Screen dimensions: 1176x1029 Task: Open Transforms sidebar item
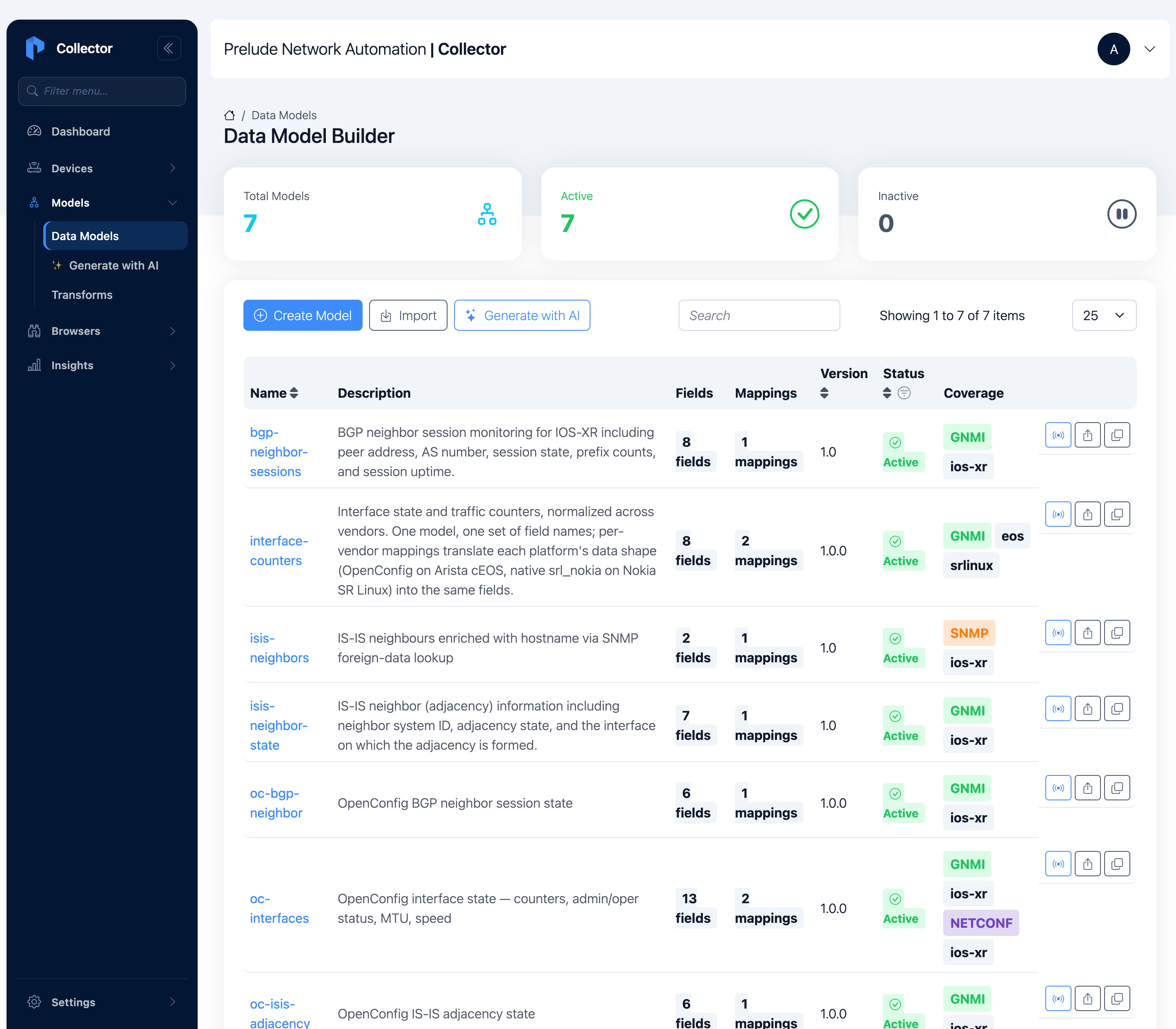[116, 295]
